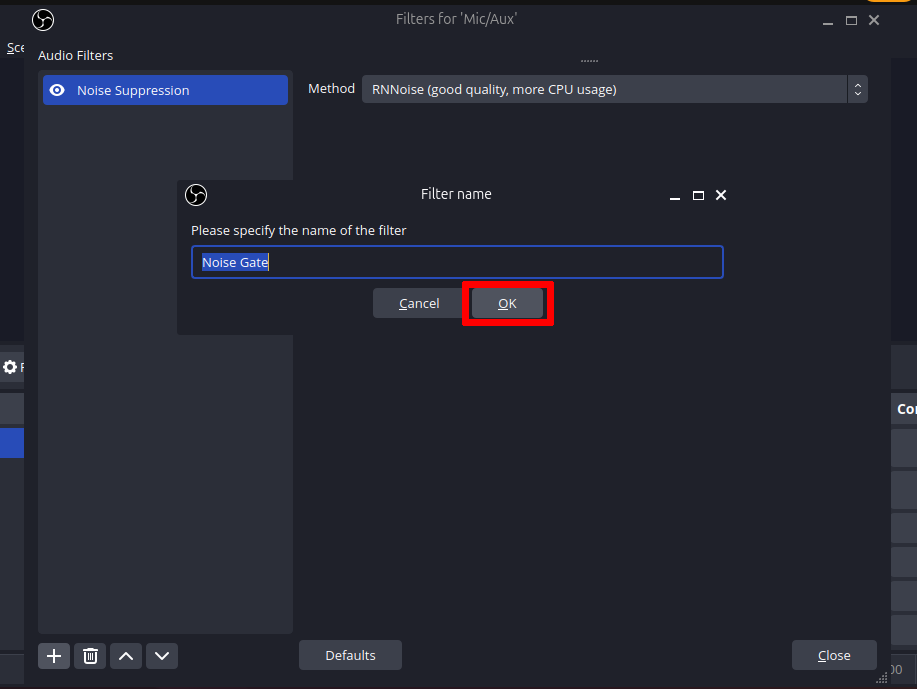Screen dimensions: 917x689
Task: Cancel the Filter name dialog
Action: (x=419, y=303)
